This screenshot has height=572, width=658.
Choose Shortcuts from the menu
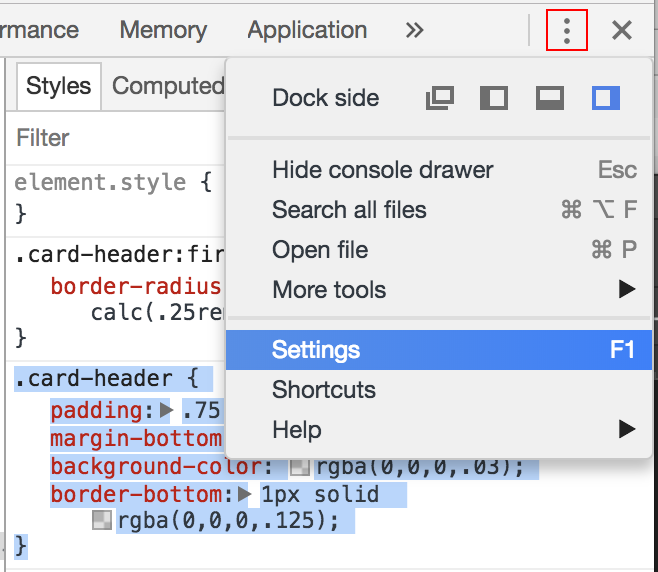pos(439,390)
